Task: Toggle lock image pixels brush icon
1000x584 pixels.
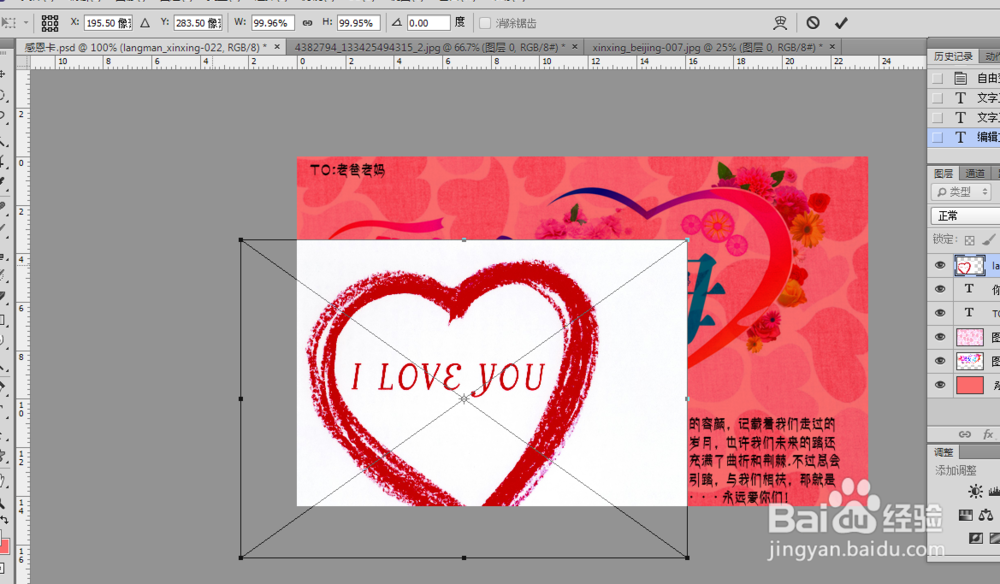Action: (x=988, y=240)
